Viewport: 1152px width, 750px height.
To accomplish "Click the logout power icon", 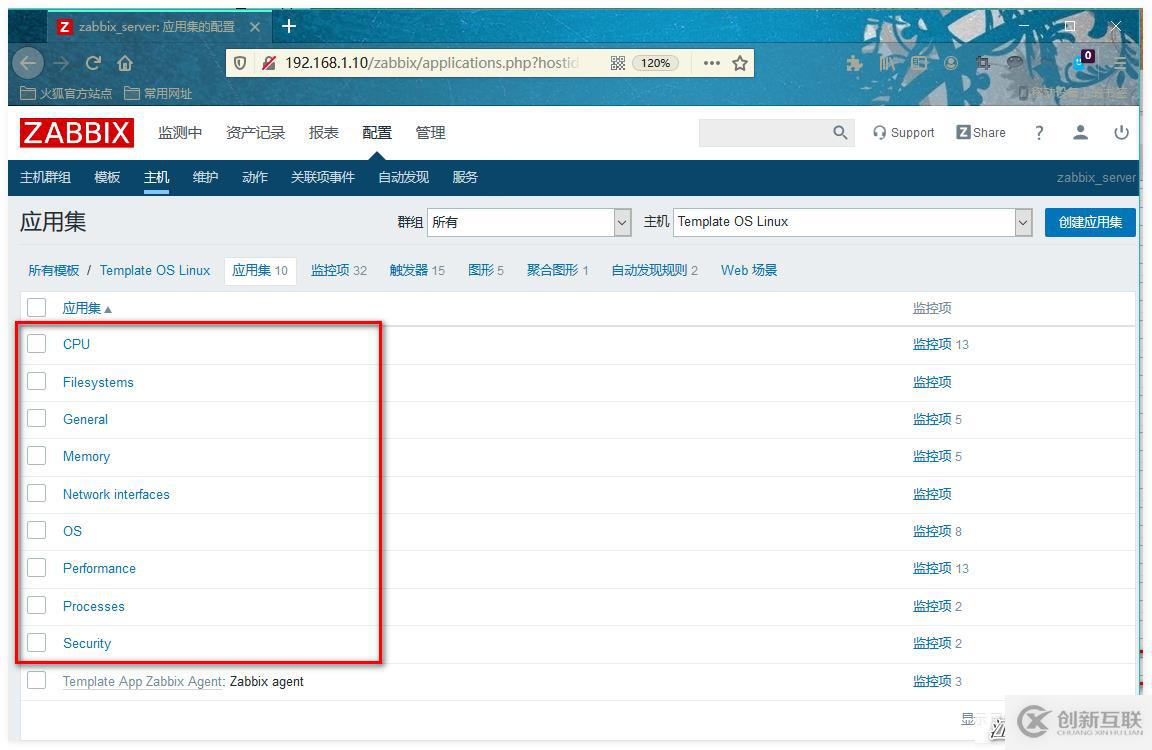I will point(1121,132).
